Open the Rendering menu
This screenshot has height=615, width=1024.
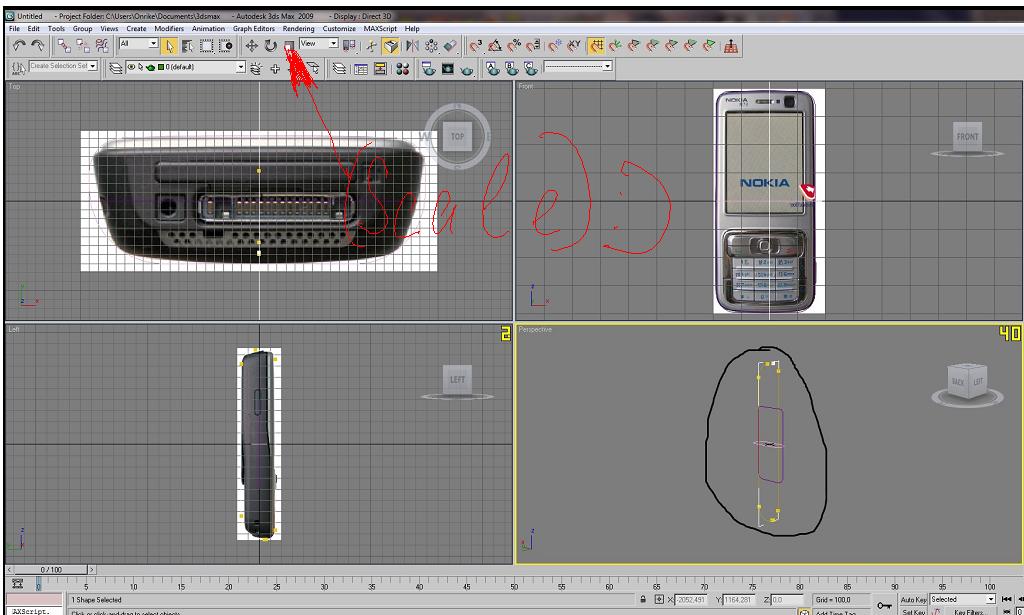[298, 29]
